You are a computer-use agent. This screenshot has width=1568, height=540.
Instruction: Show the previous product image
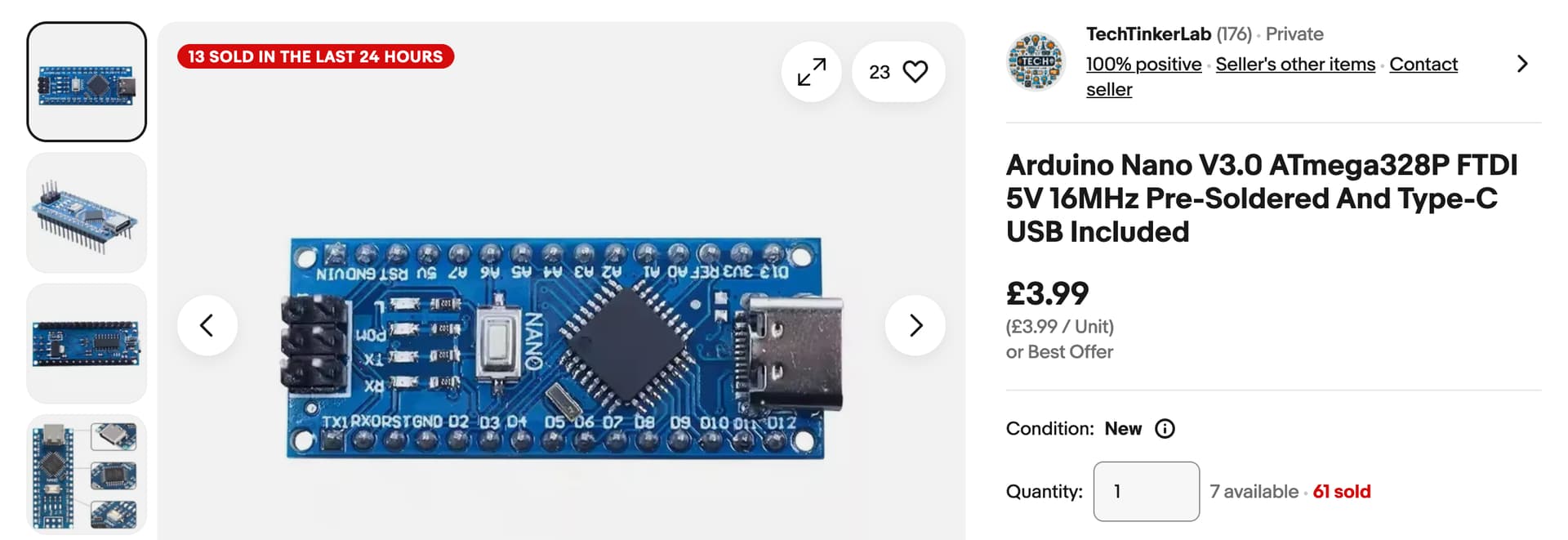click(207, 325)
